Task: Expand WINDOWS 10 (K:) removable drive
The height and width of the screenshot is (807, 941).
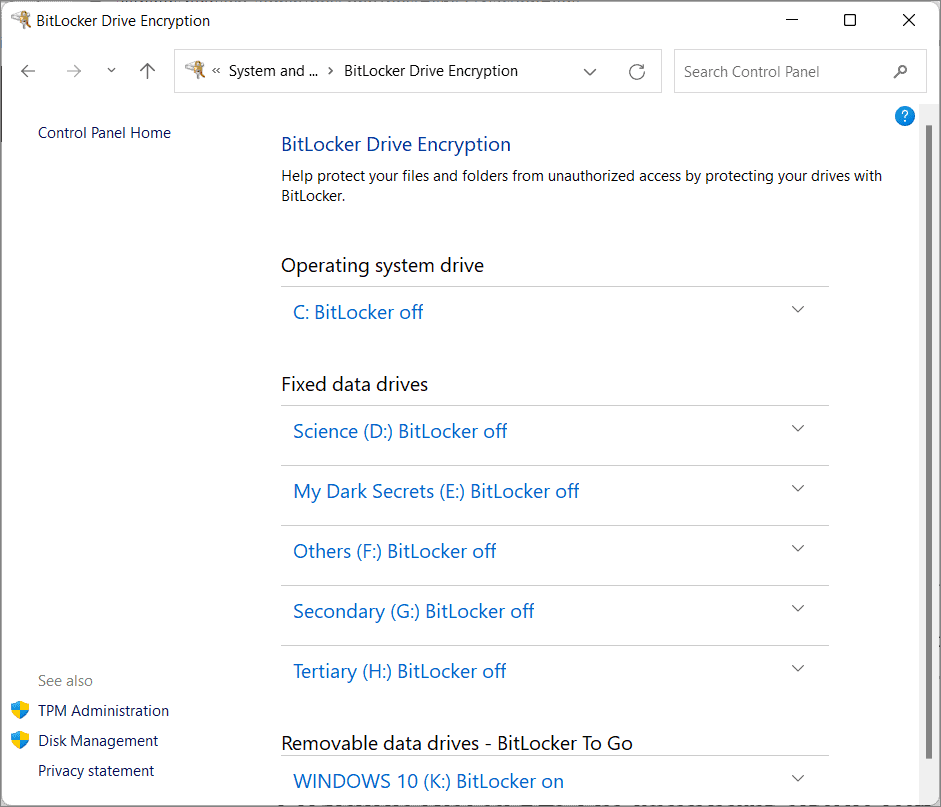Action: point(797,778)
